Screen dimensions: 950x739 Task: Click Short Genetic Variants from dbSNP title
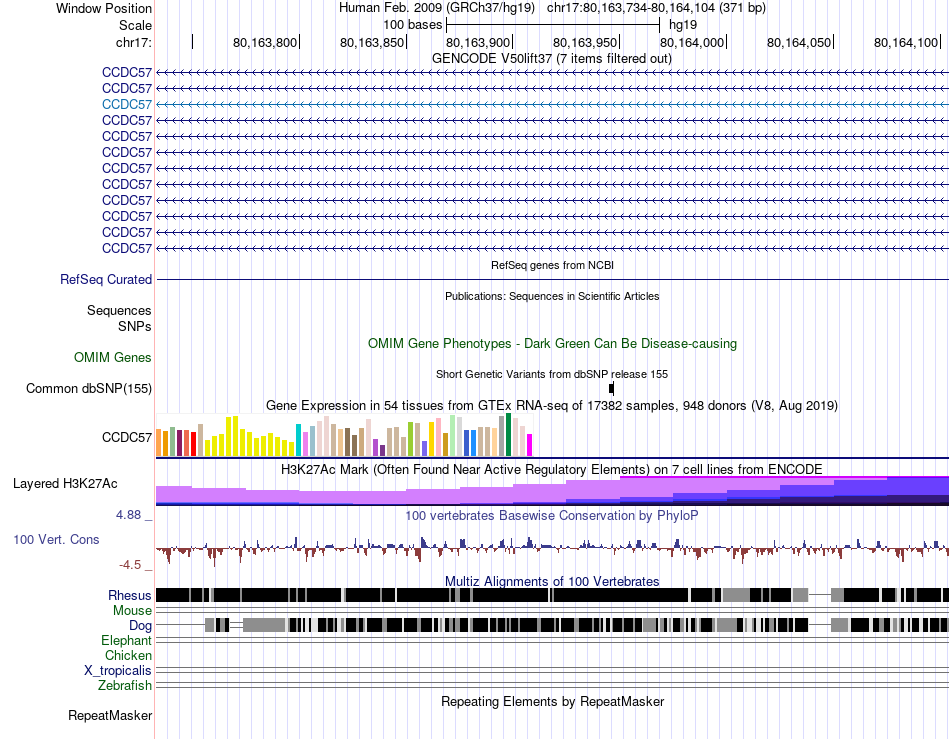pos(552,374)
